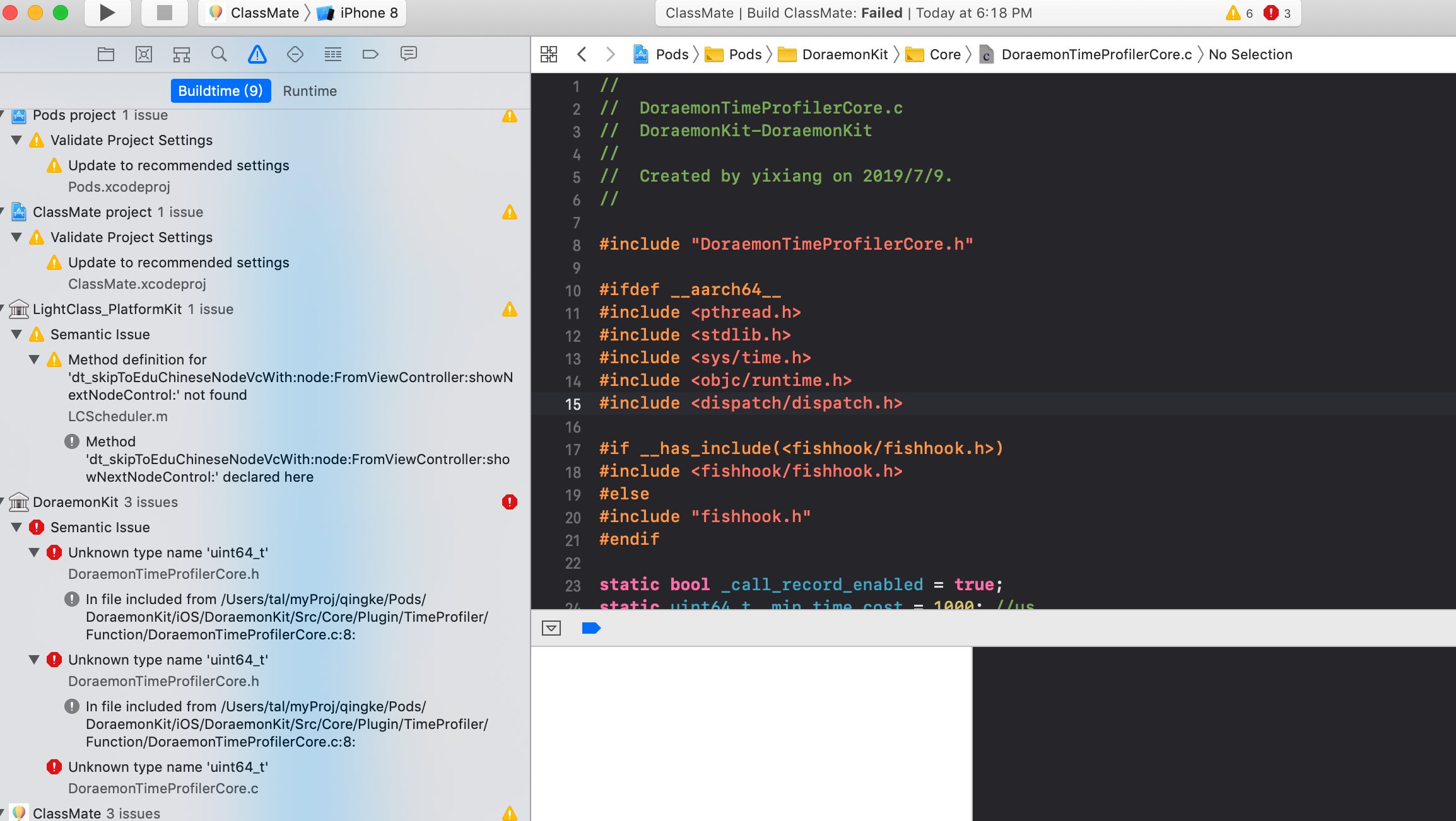Select the Issue navigator warning icon
1456x821 pixels.
click(257, 54)
